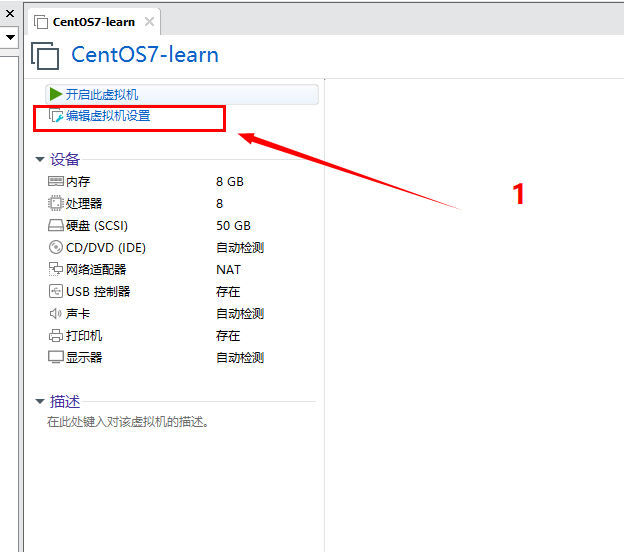This screenshot has width=624, height=552.
Task: Click the 50 GB disk value
Action: (x=233, y=226)
